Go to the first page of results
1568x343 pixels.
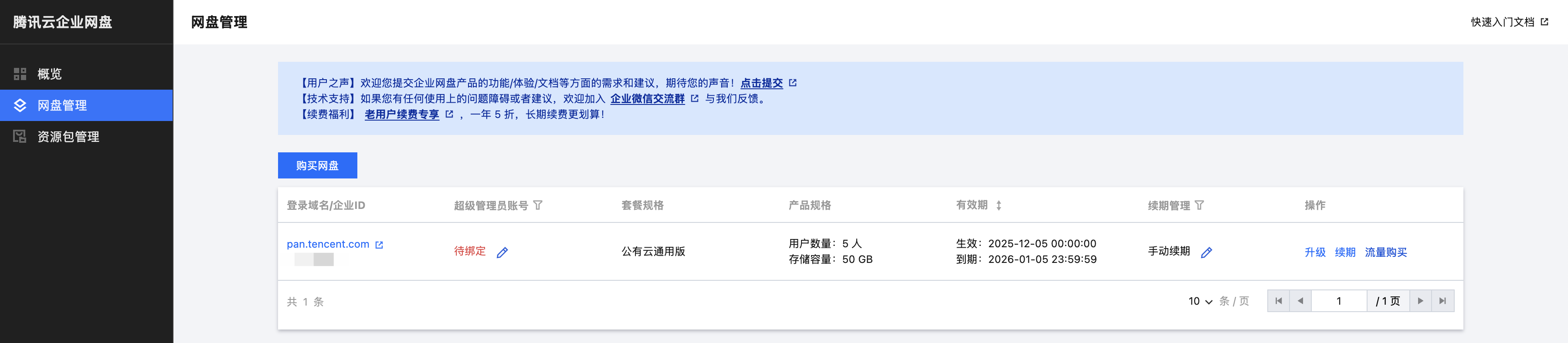pos(1278,301)
